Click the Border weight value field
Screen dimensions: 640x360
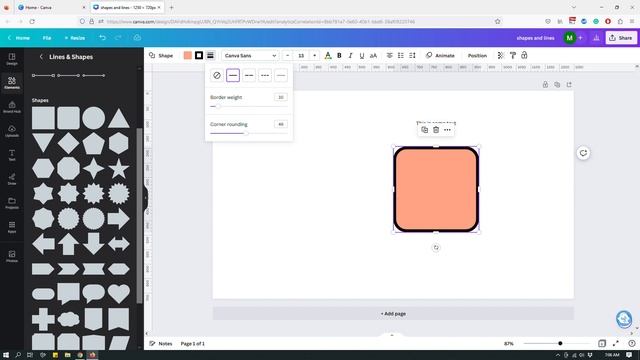tap(281, 97)
